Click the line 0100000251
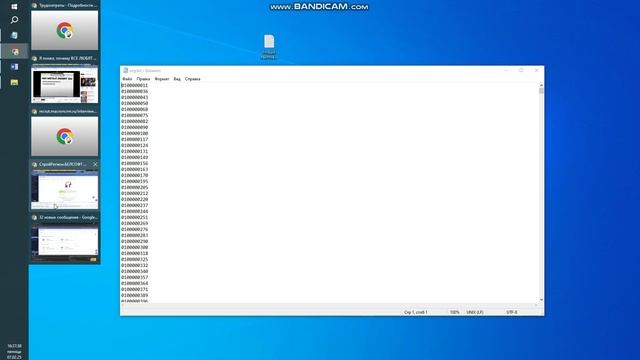Image resolution: width=640 pixels, height=360 pixels. (135, 217)
